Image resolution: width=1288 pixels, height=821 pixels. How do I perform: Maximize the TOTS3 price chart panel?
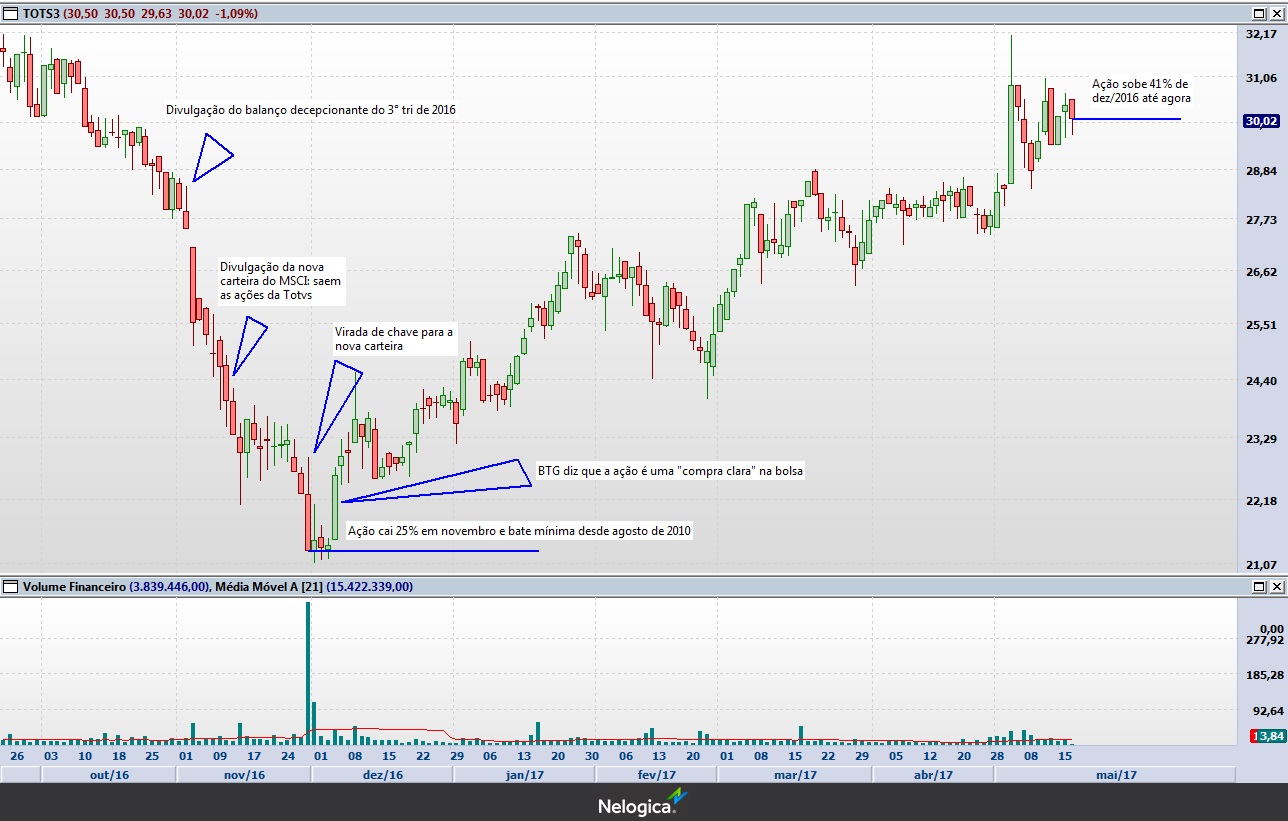[1258, 14]
